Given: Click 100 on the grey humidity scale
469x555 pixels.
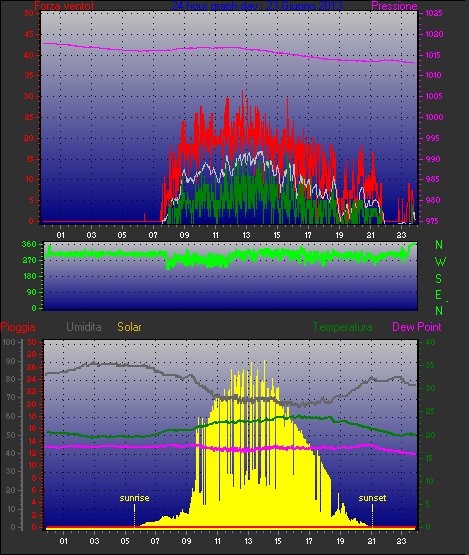Looking at the screenshot, I should tap(8, 342).
